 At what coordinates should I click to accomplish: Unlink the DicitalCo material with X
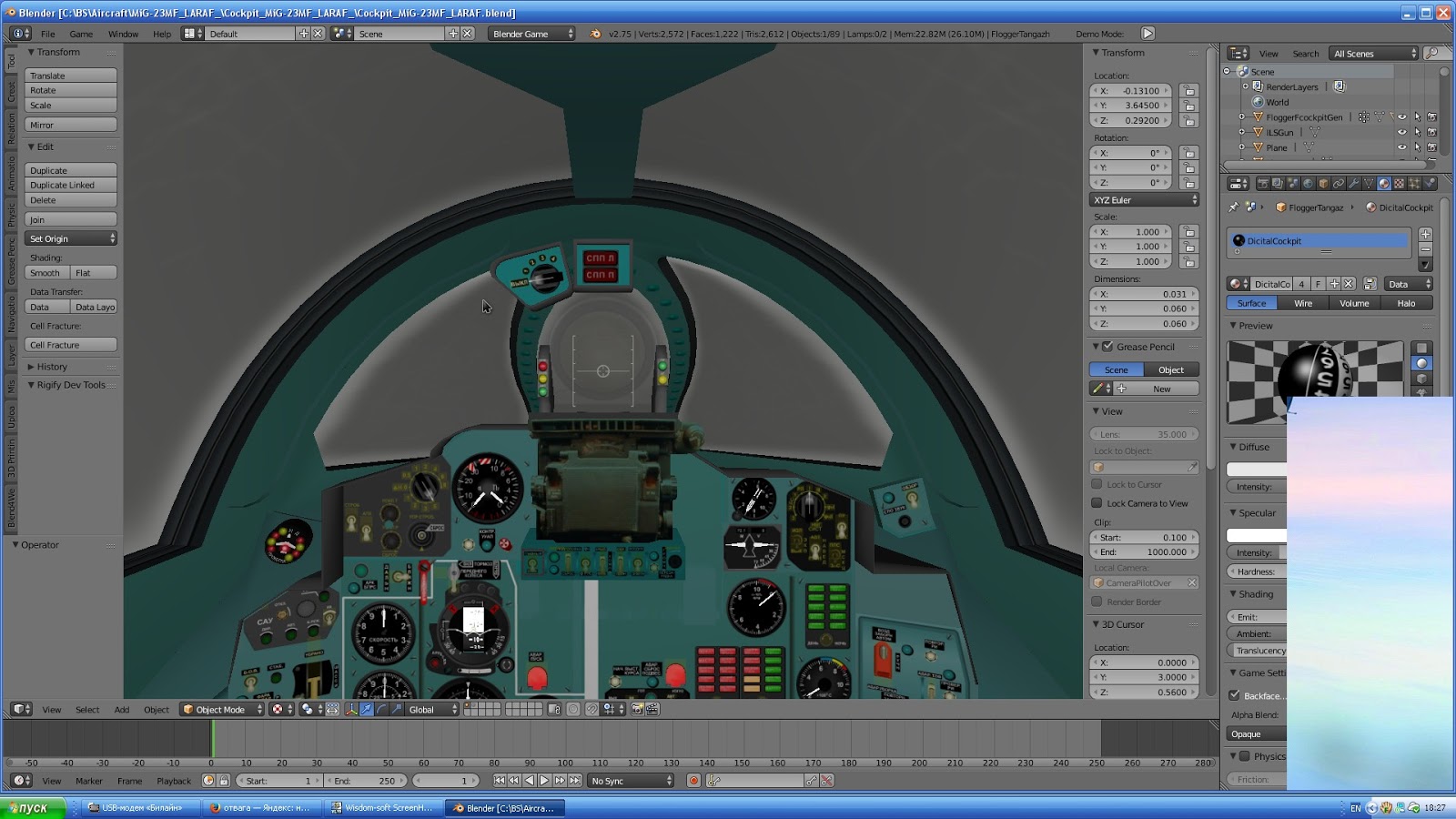pyautogui.click(x=1349, y=284)
